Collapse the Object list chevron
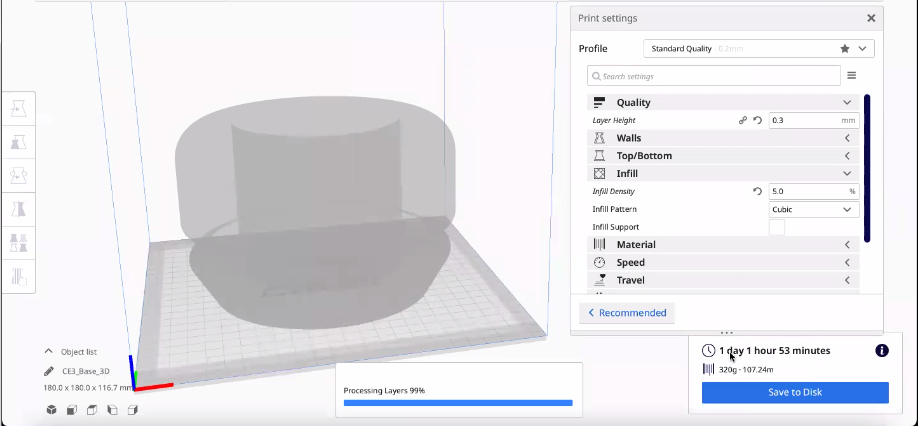The image size is (918, 426). coord(49,352)
